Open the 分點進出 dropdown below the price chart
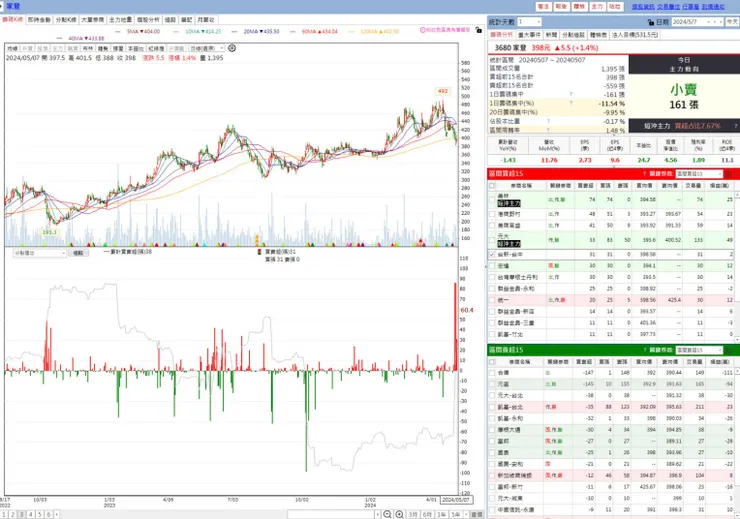The height and width of the screenshot is (519, 740). (x=40, y=253)
